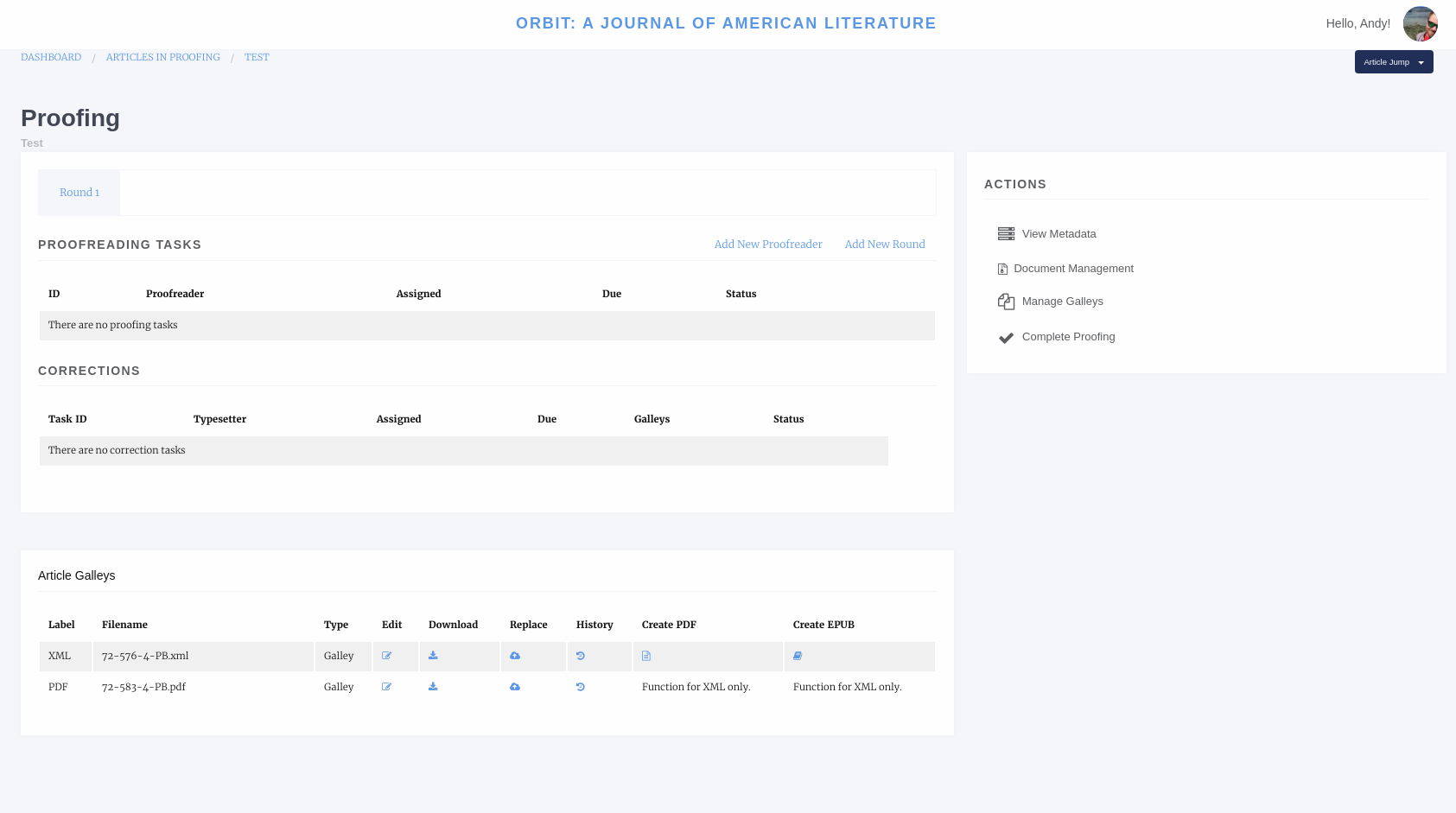Click Complete Proofing action
The width and height of the screenshot is (1456, 813).
tap(1067, 337)
